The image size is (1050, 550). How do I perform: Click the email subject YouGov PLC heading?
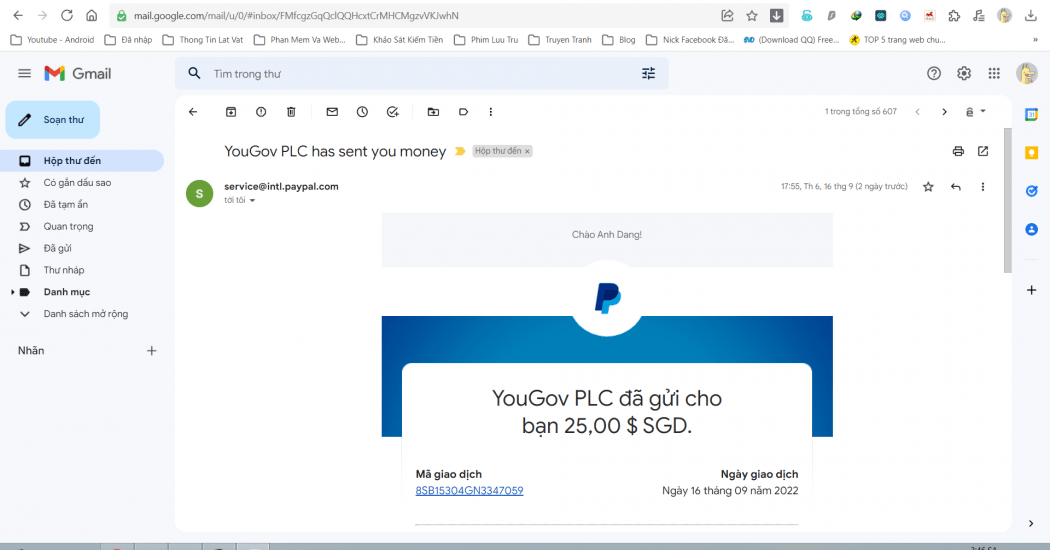[335, 151]
